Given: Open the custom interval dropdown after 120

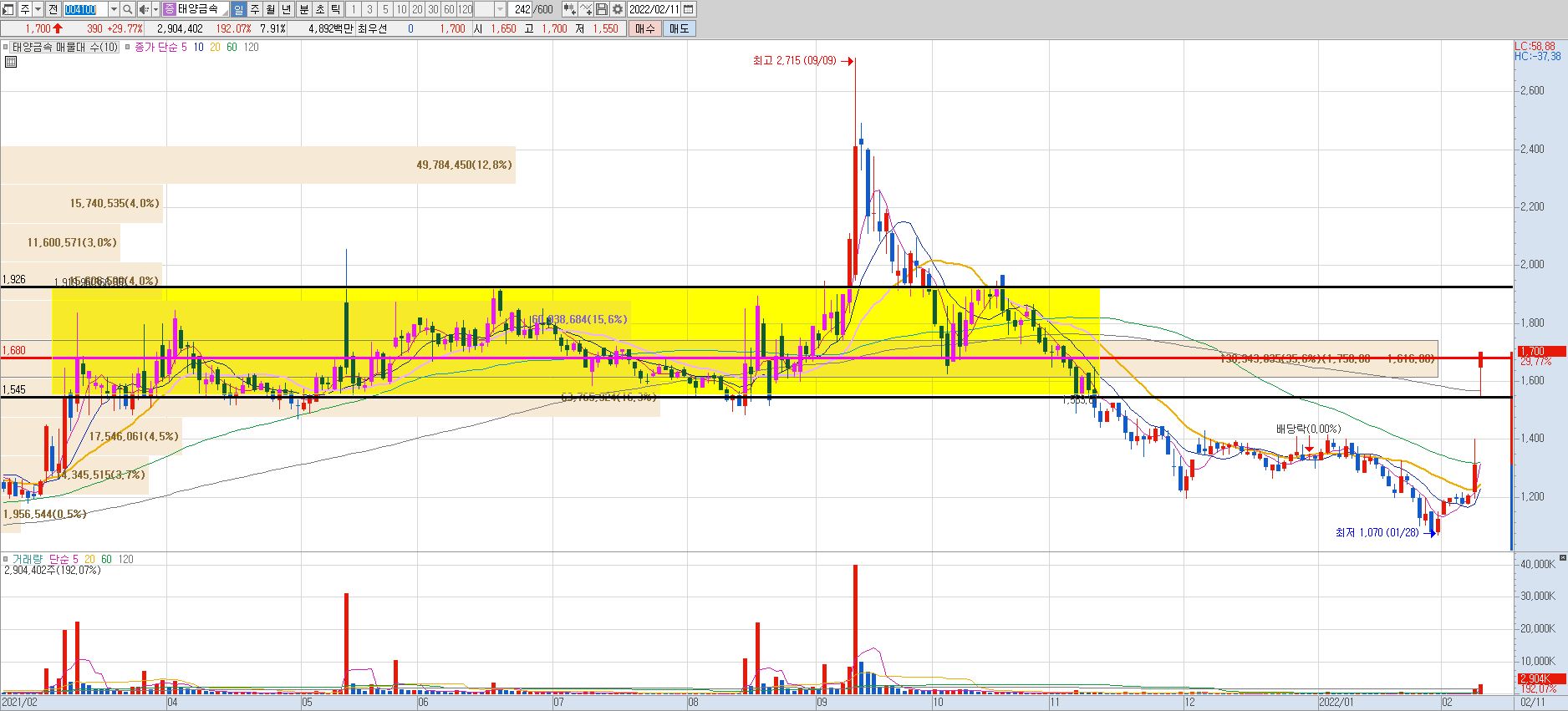Looking at the screenshot, I should point(500,9).
